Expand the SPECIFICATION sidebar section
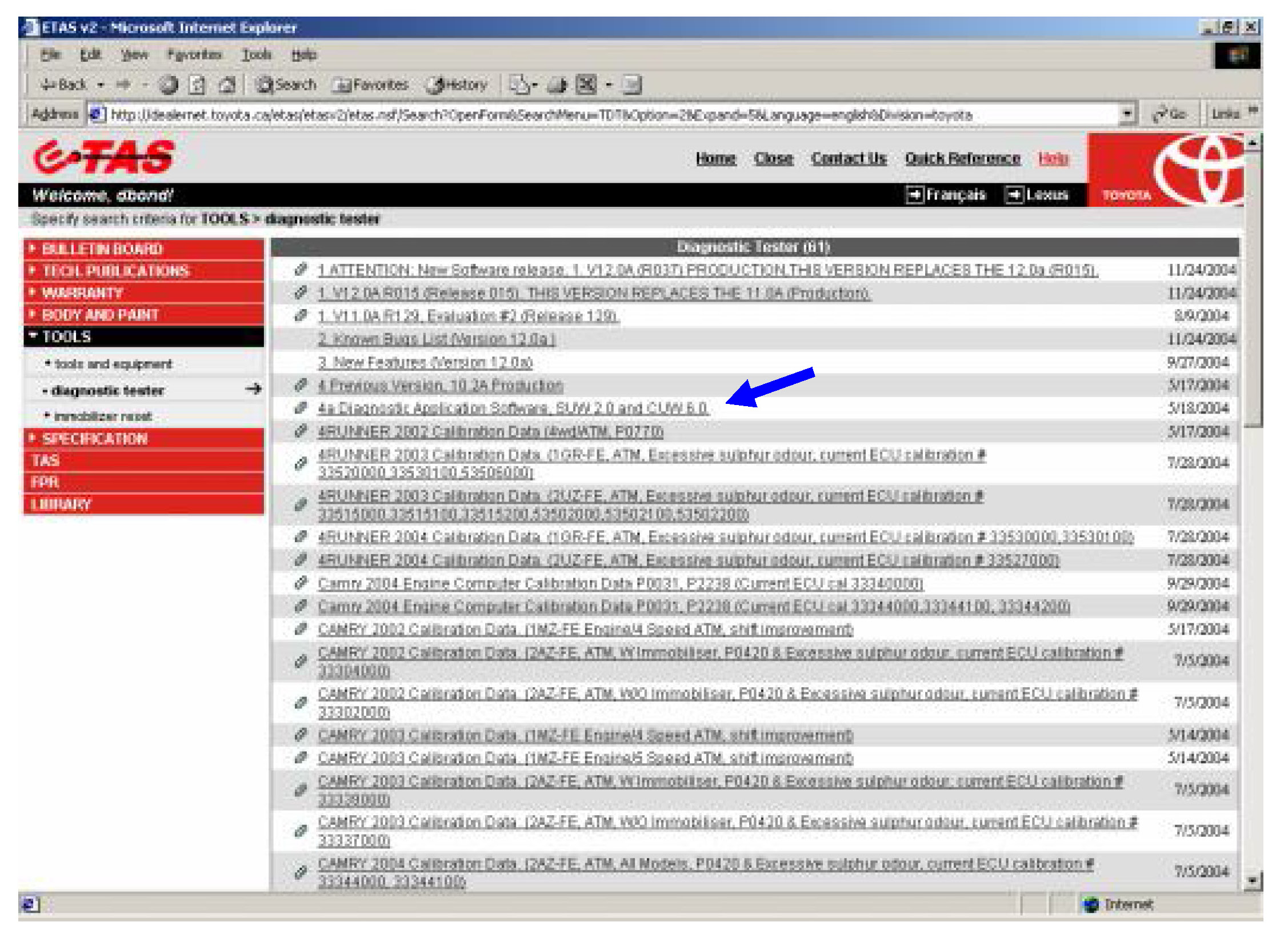1288x946 pixels. point(94,439)
